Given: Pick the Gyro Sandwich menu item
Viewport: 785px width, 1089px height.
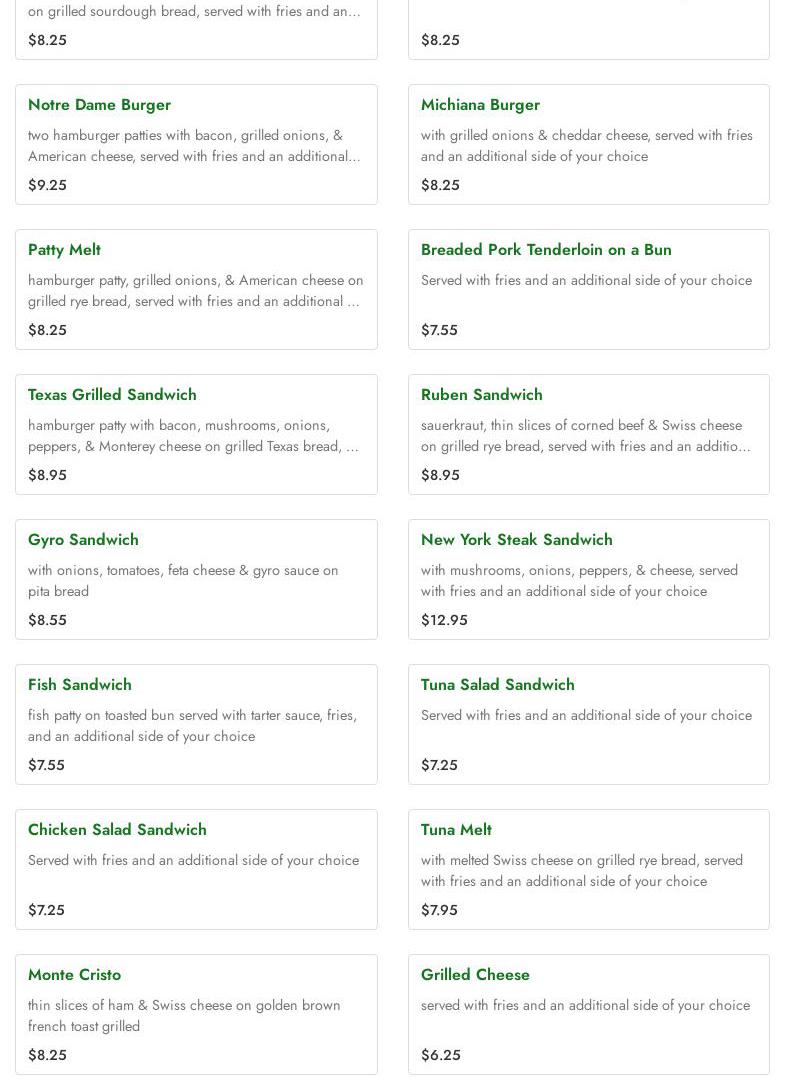Looking at the screenshot, I should tap(83, 540).
